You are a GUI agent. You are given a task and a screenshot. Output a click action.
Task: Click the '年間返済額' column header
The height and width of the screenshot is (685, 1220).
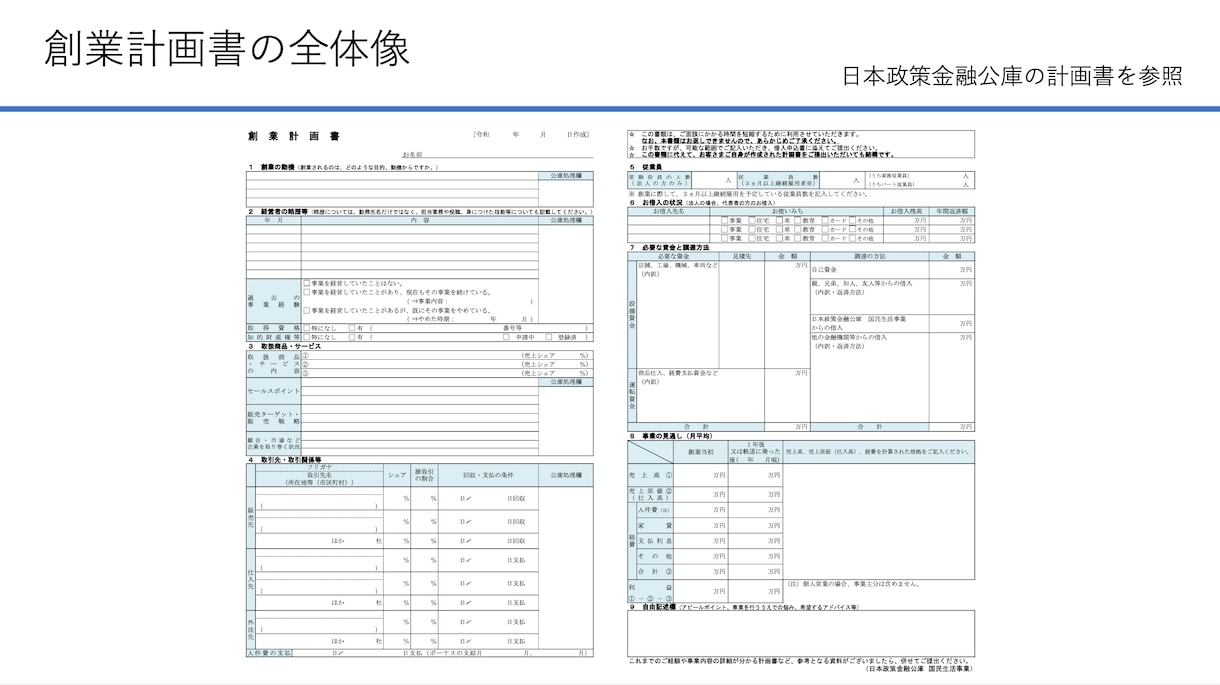952,211
